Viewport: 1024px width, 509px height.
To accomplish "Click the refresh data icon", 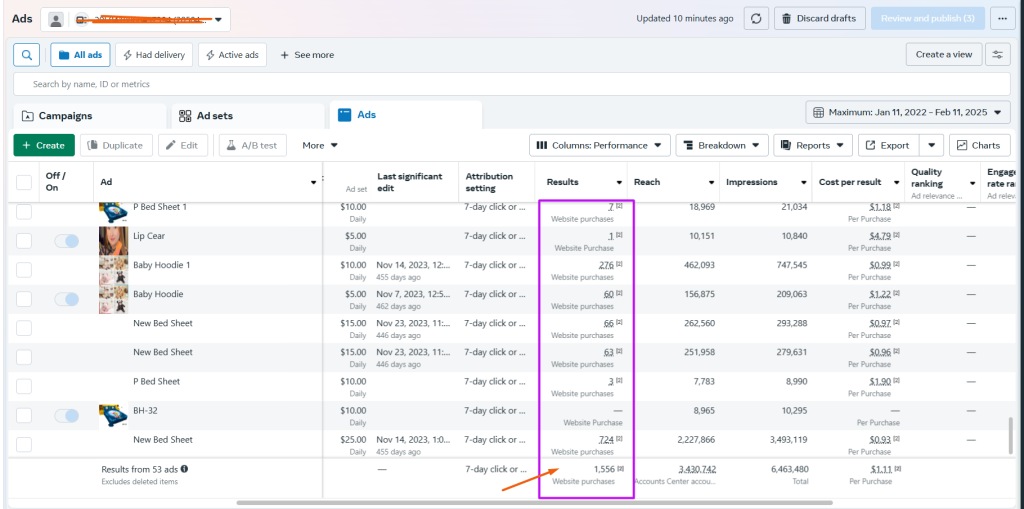I will pyautogui.click(x=757, y=19).
